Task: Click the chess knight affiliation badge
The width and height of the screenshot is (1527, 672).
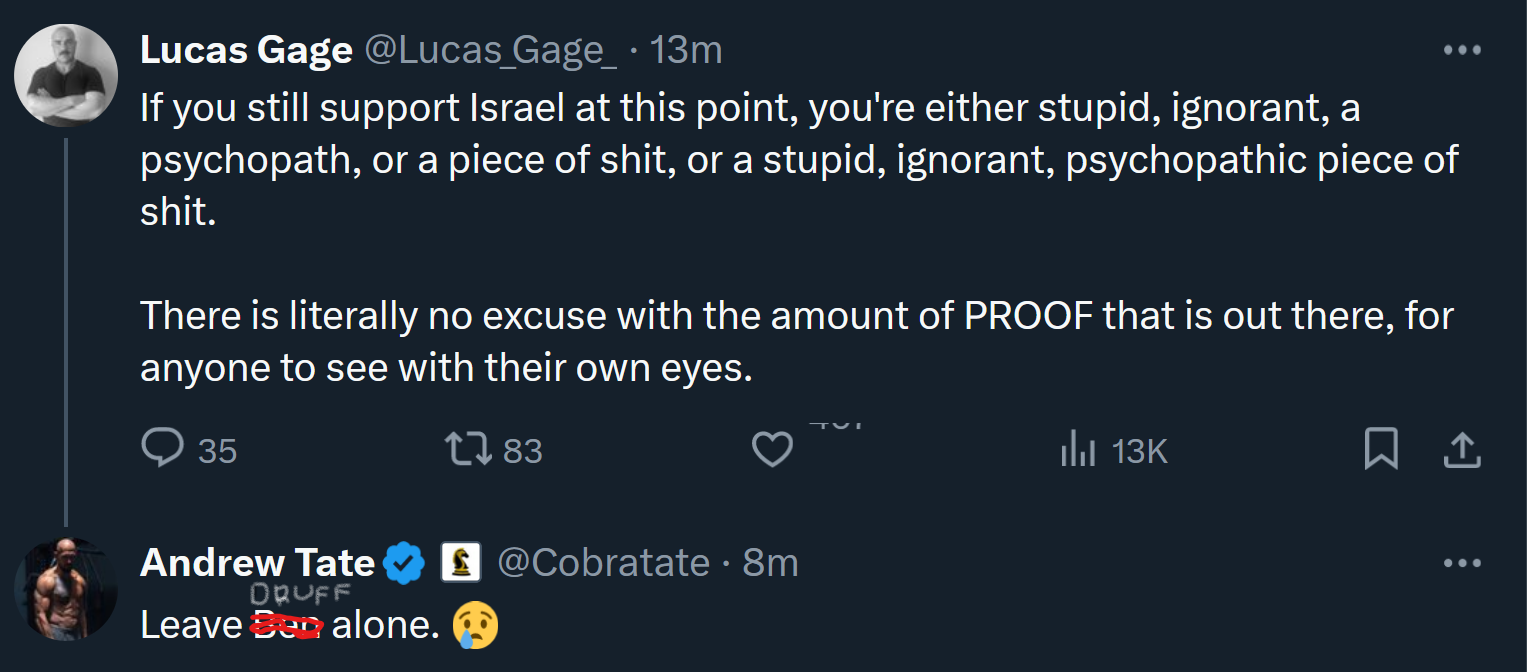Action: click(x=461, y=563)
